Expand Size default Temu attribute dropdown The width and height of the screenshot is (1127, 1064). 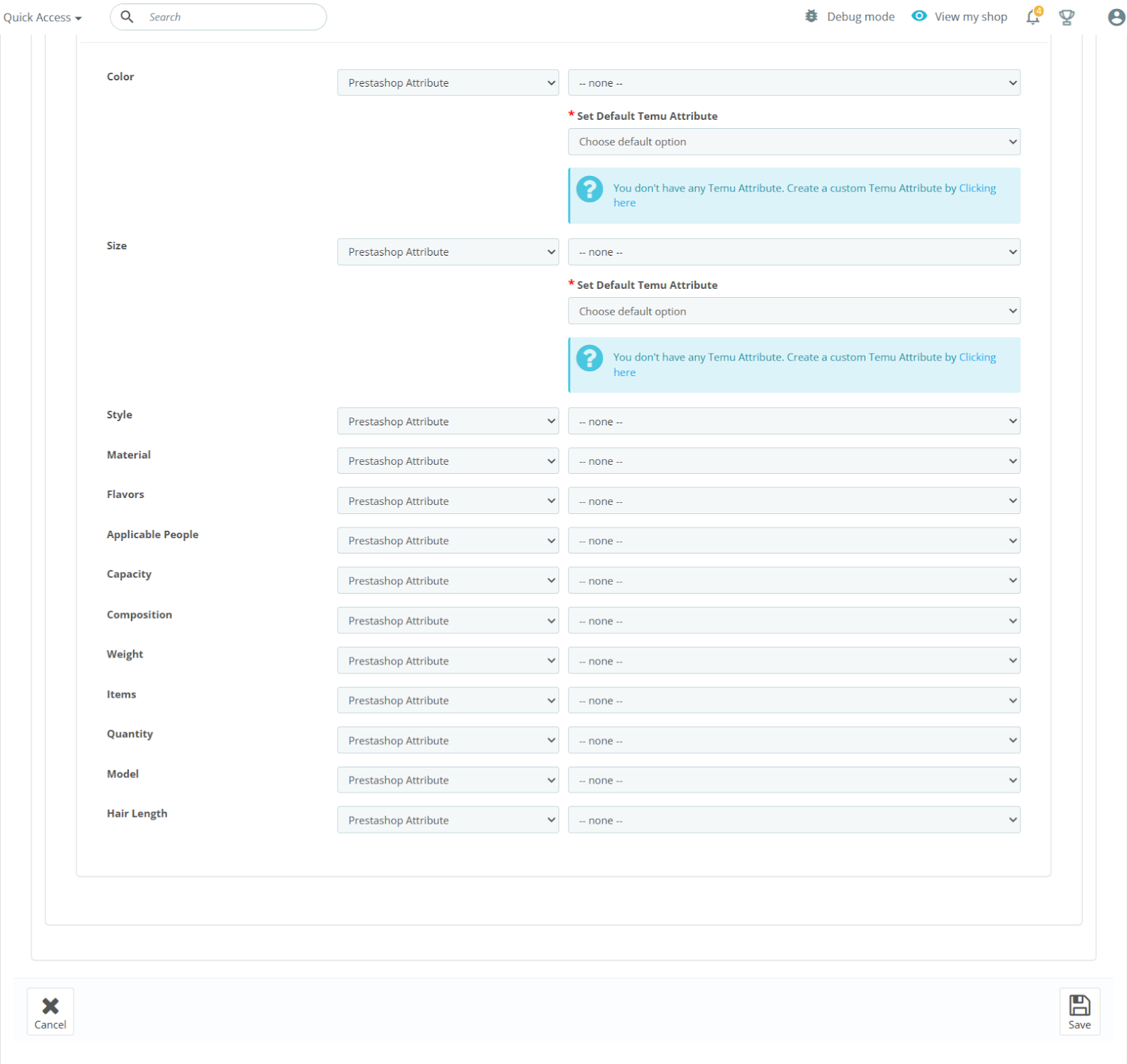(794, 311)
